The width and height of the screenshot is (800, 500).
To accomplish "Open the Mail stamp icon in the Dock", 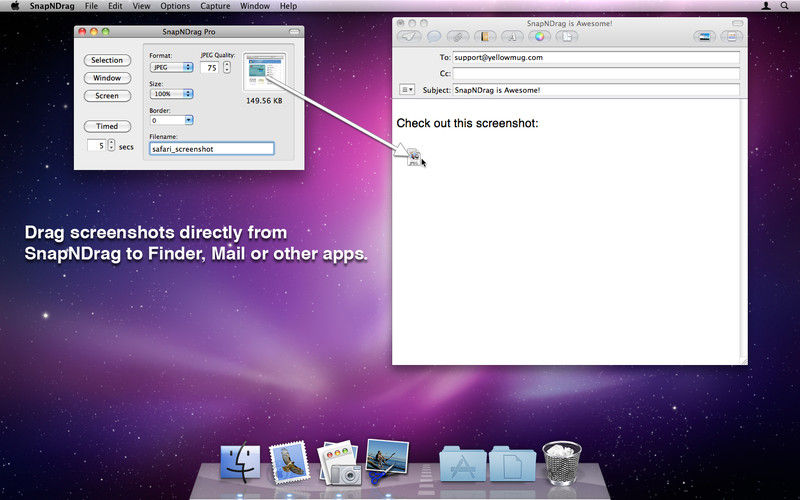I will 289,463.
